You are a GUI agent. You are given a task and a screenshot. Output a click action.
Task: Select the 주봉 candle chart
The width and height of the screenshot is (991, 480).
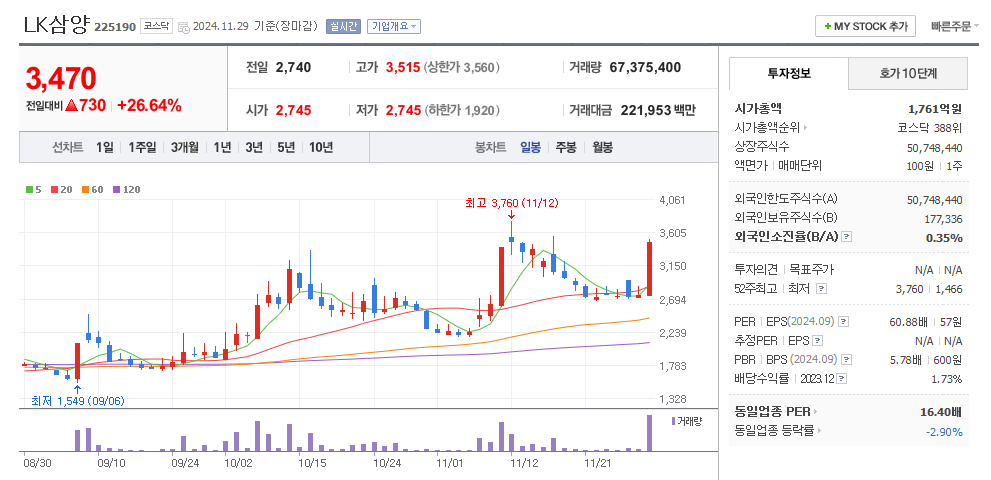pos(566,147)
